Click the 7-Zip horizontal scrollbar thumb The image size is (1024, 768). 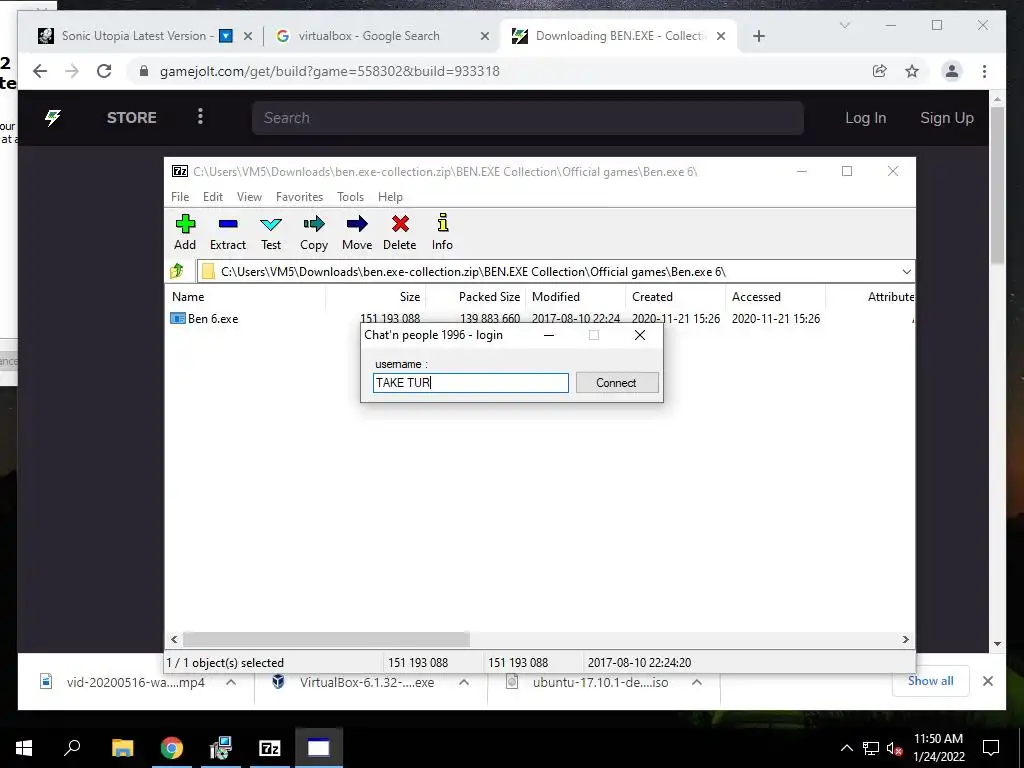[325, 639]
